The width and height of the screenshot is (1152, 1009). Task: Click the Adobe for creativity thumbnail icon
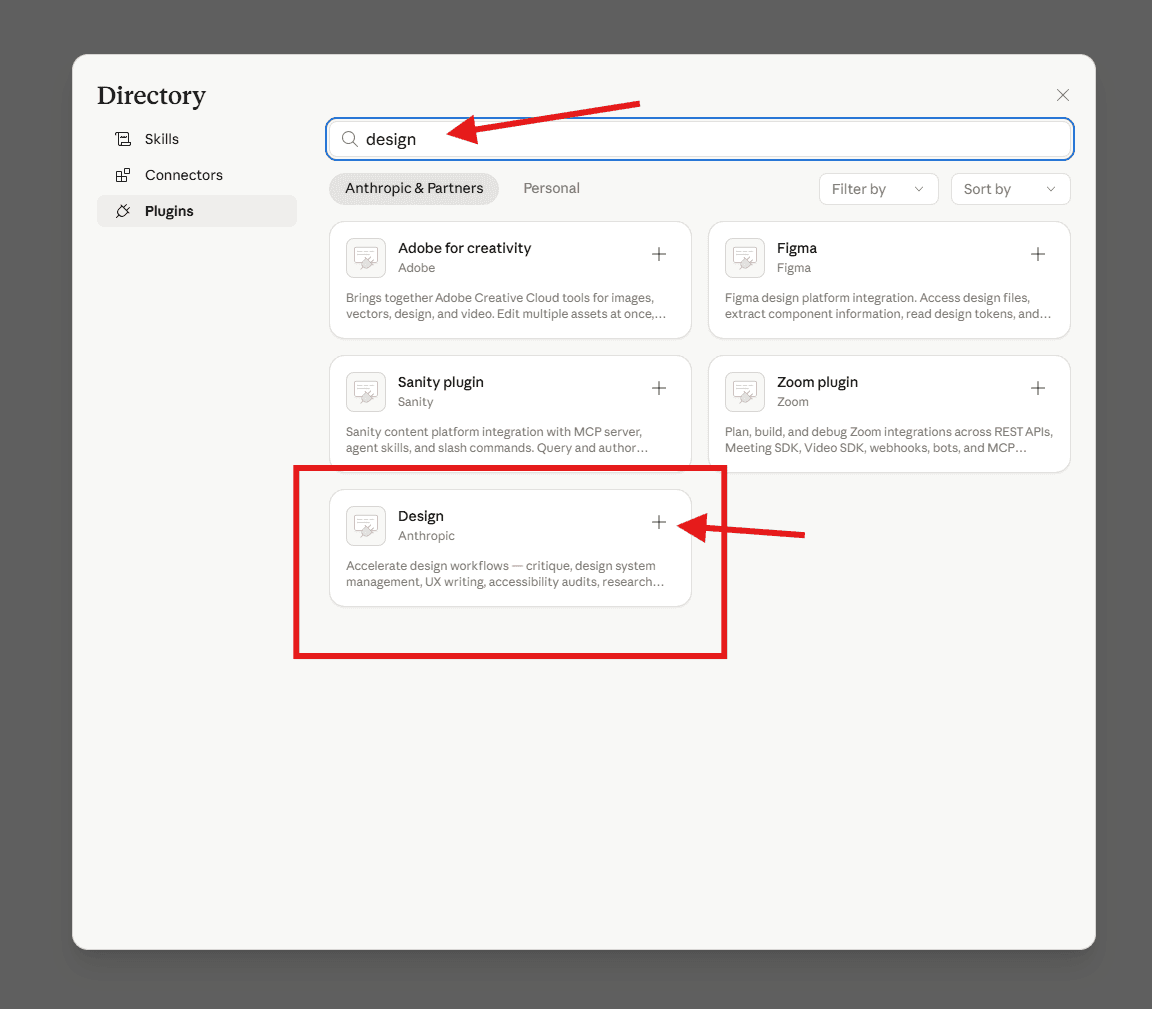pyautogui.click(x=366, y=258)
